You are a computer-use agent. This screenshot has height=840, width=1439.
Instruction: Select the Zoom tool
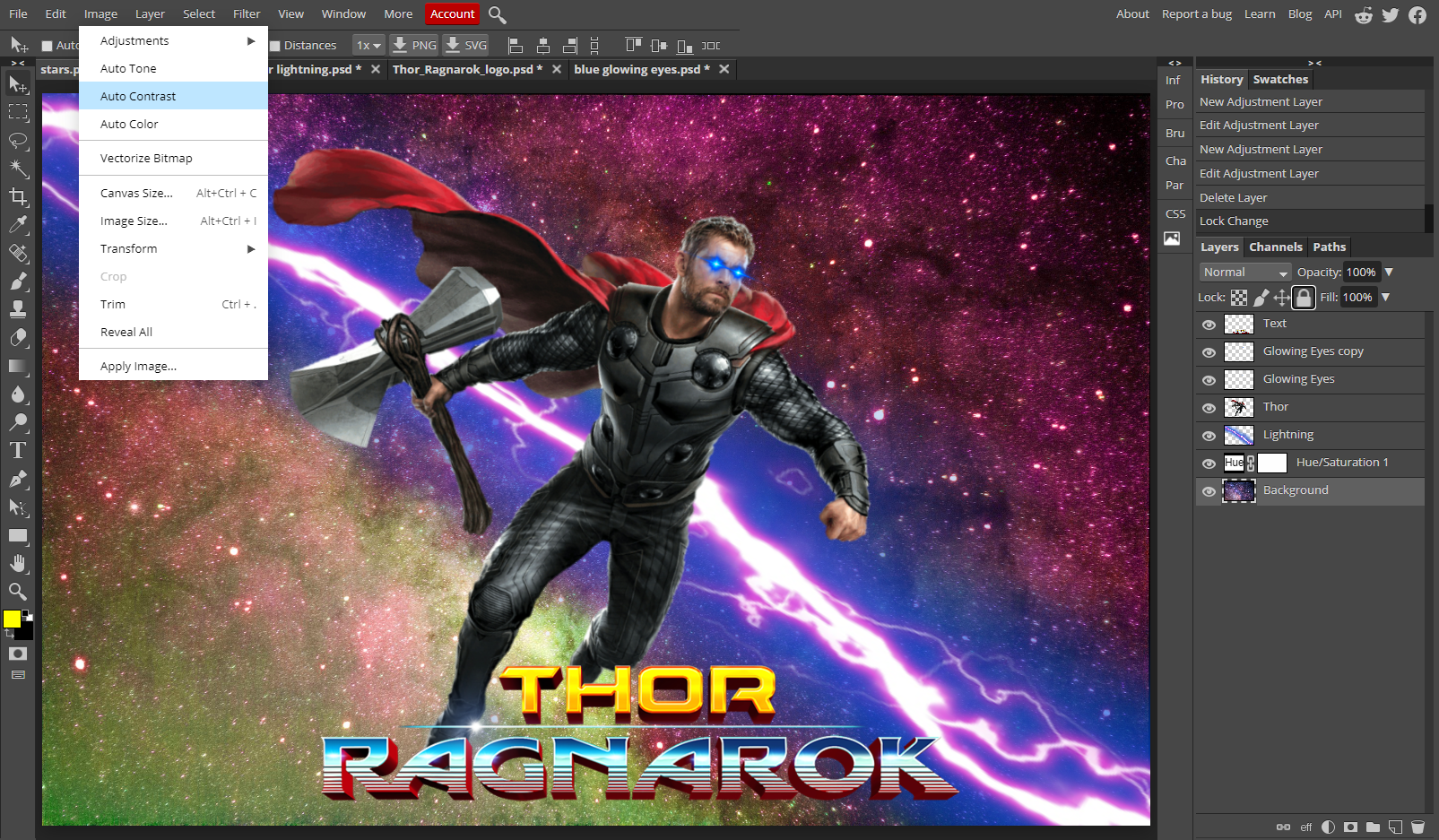pyautogui.click(x=18, y=592)
